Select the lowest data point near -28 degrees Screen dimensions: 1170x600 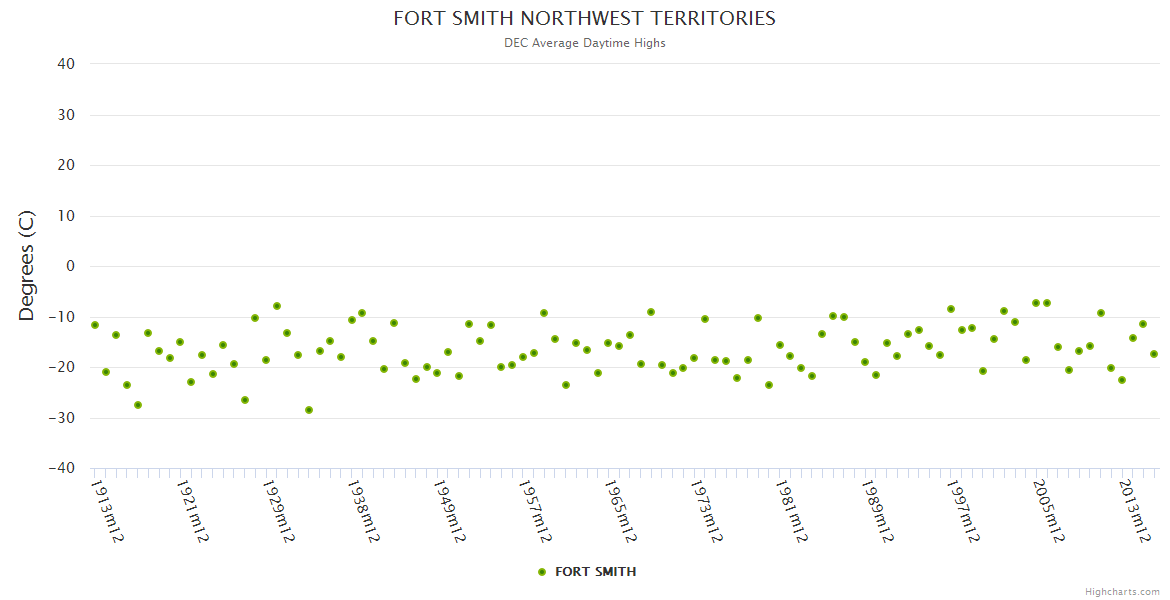(x=309, y=410)
